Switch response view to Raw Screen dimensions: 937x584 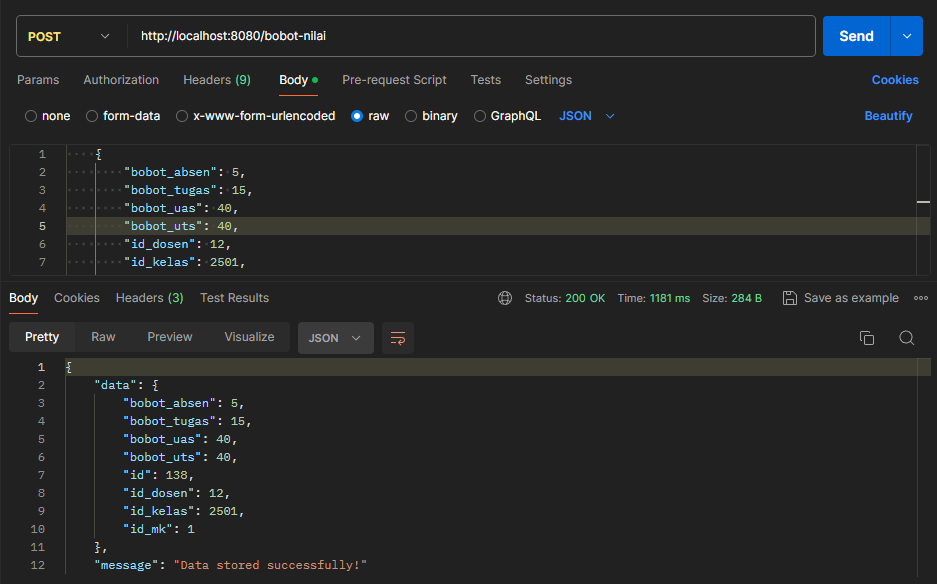[x=103, y=337]
